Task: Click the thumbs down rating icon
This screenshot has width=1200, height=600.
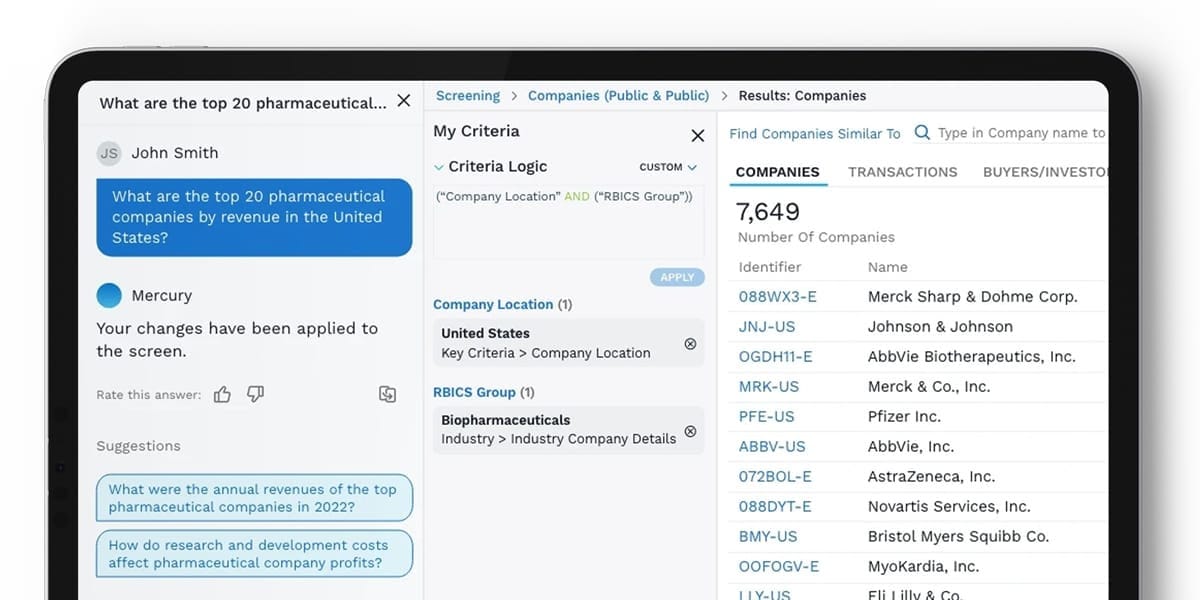Action: (x=255, y=395)
